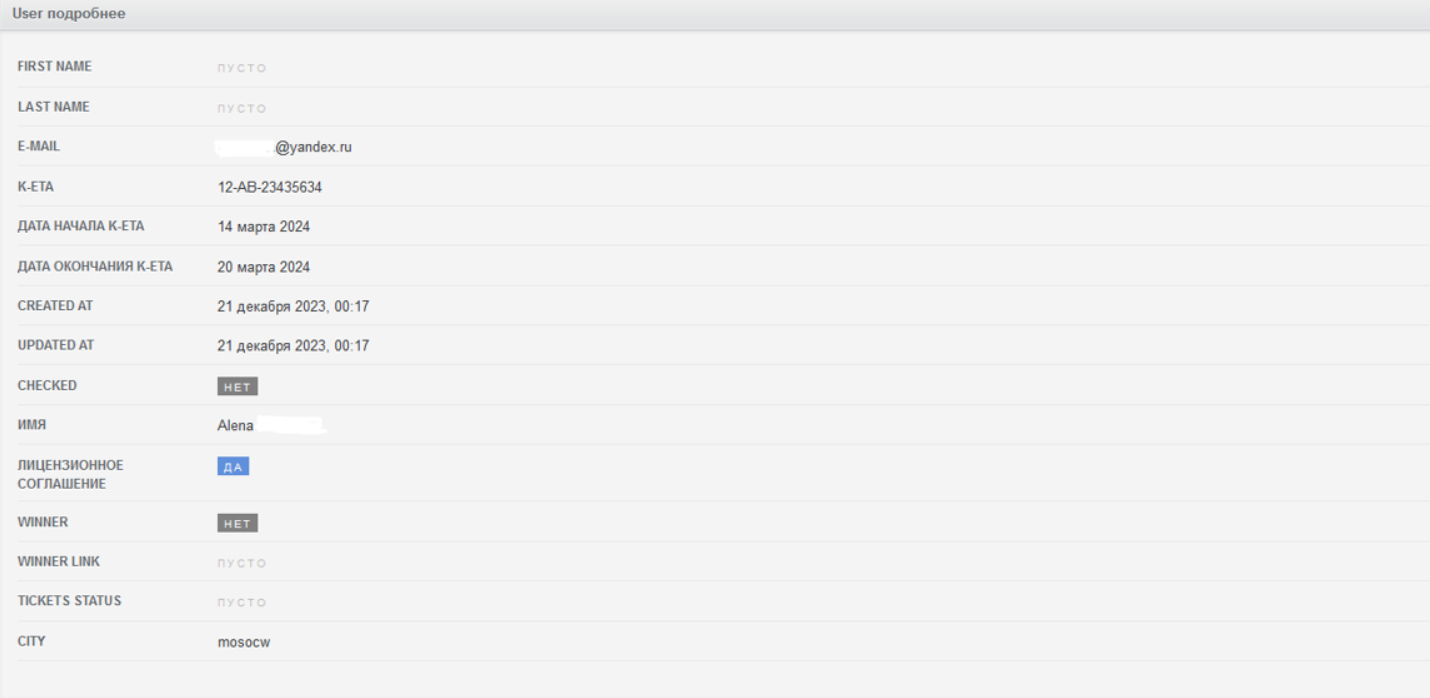Click the UPDATED AT timestamp value
This screenshot has height=698, width=1430.
[x=293, y=346]
